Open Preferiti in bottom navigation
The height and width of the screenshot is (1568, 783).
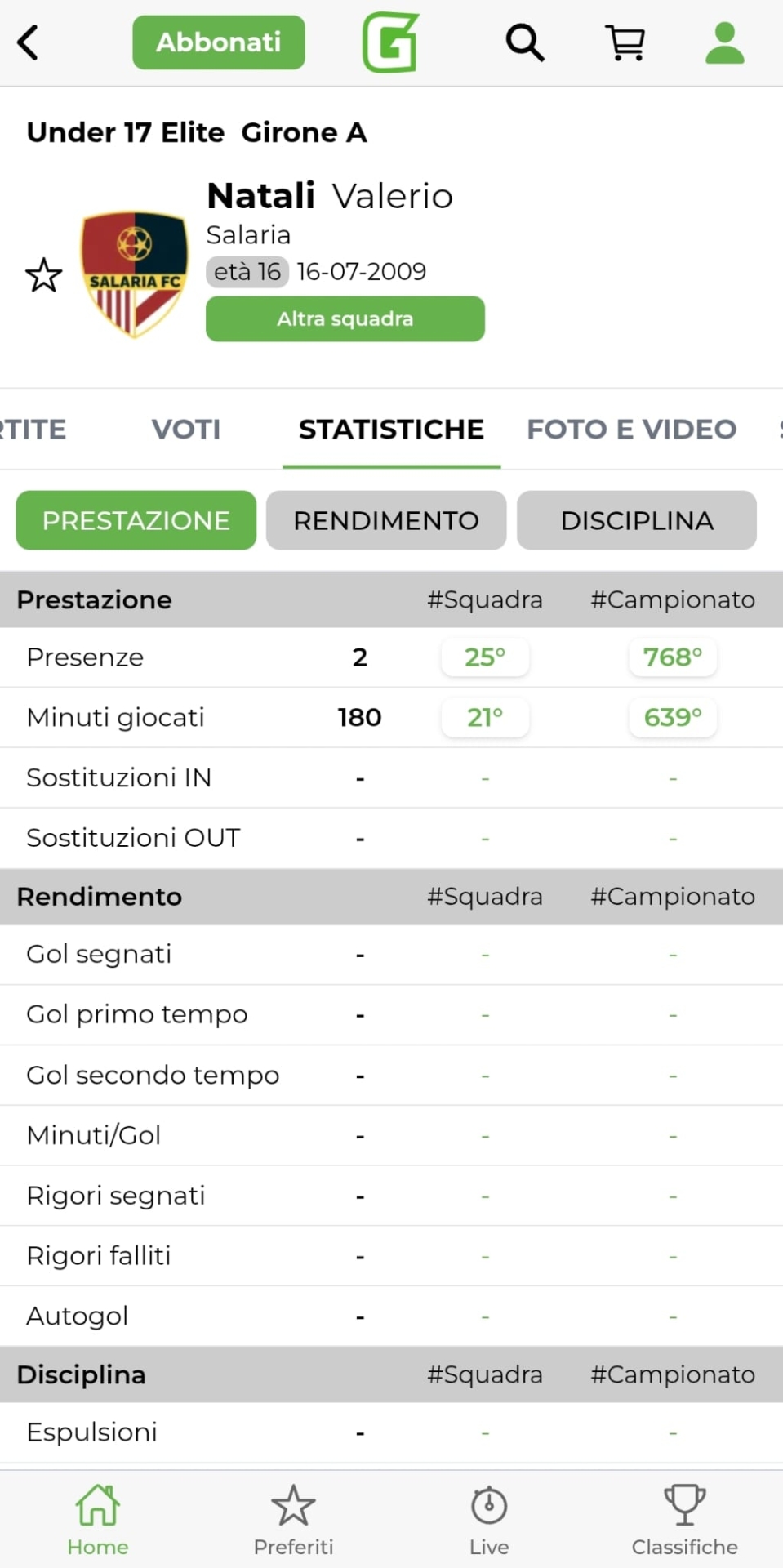(293, 1519)
